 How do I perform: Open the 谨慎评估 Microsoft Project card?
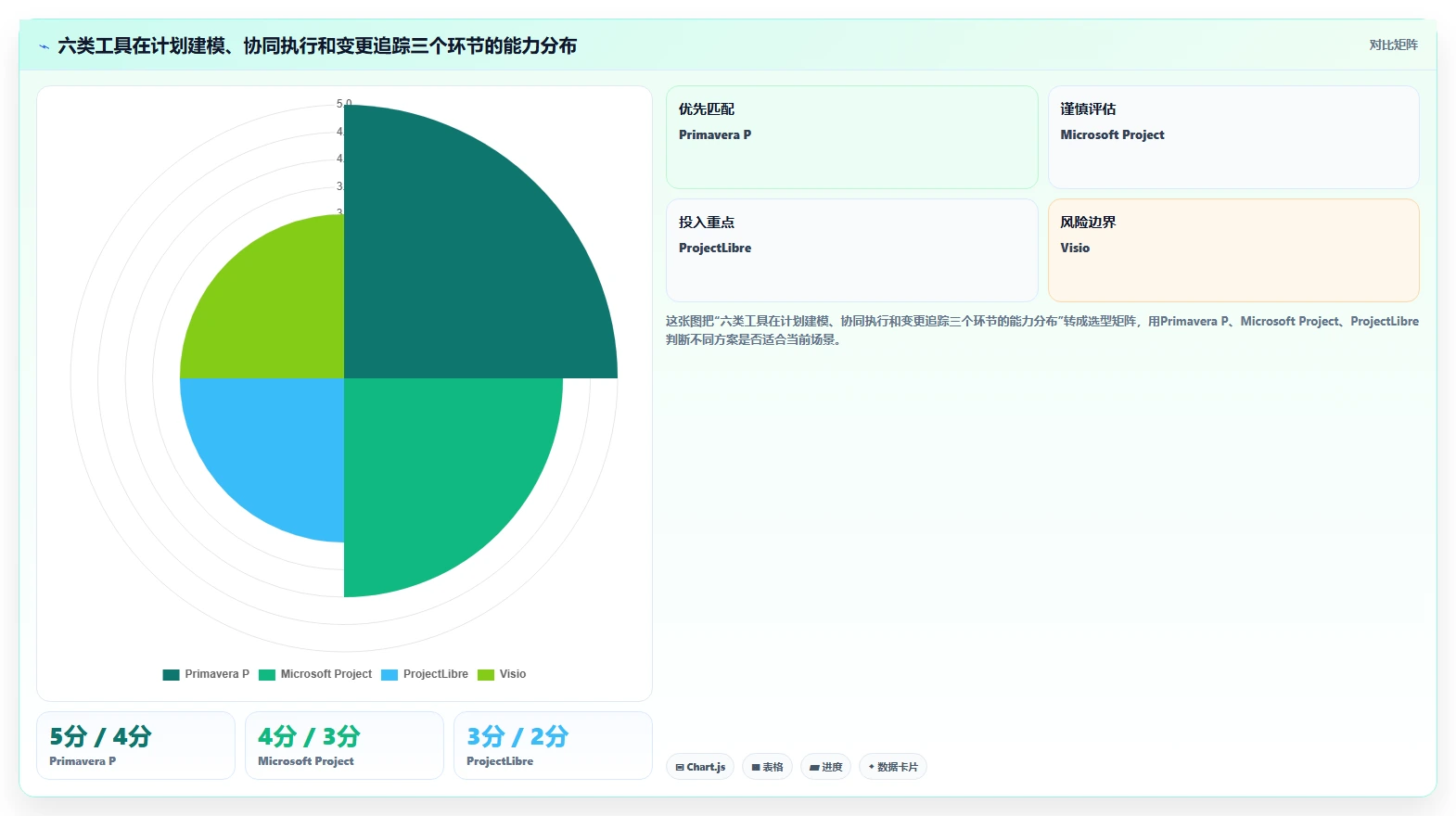click(x=1233, y=137)
